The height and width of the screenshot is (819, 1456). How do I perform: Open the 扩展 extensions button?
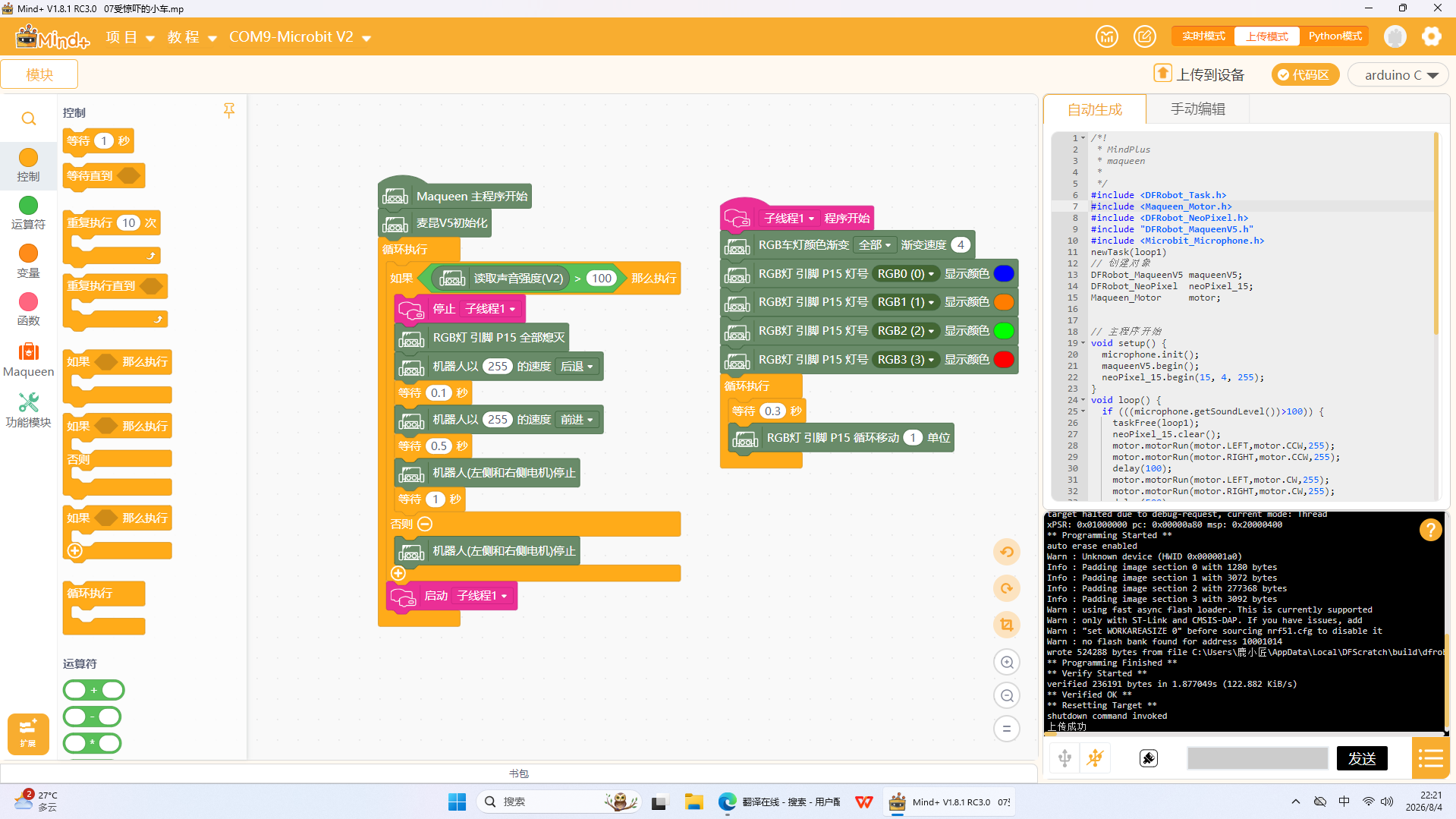[x=28, y=733]
